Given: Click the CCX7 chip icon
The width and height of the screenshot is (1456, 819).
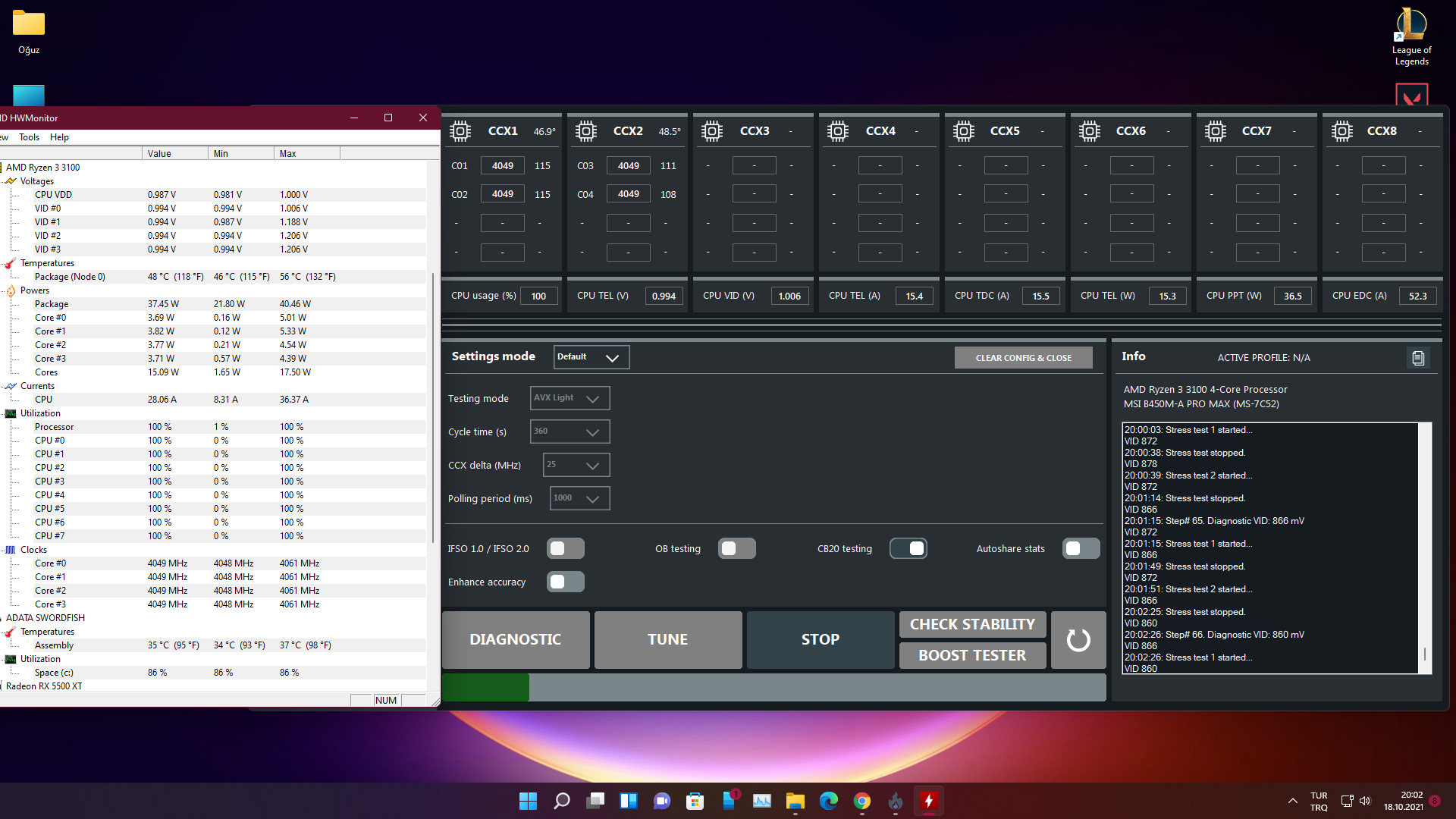Looking at the screenshot, I should tap(1216, 131).
